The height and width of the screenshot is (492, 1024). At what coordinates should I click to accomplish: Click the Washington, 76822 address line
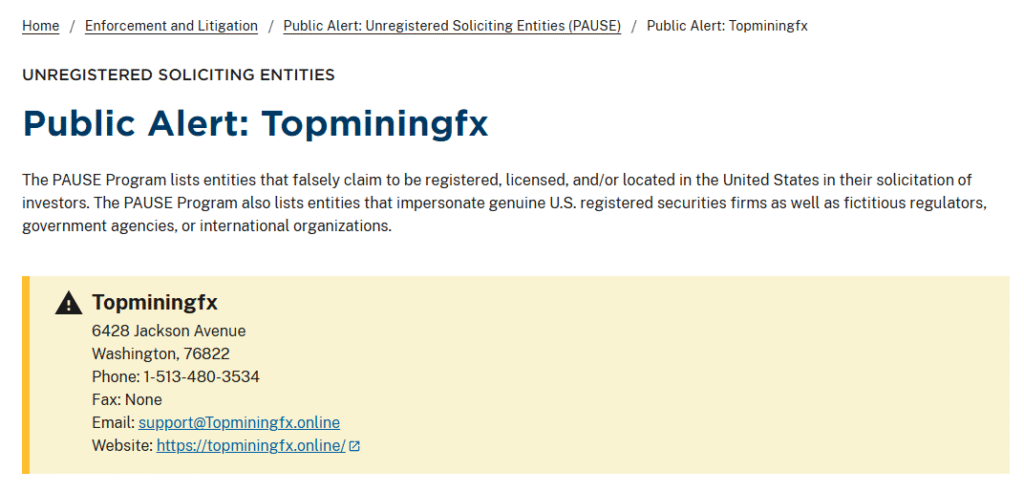161,354
